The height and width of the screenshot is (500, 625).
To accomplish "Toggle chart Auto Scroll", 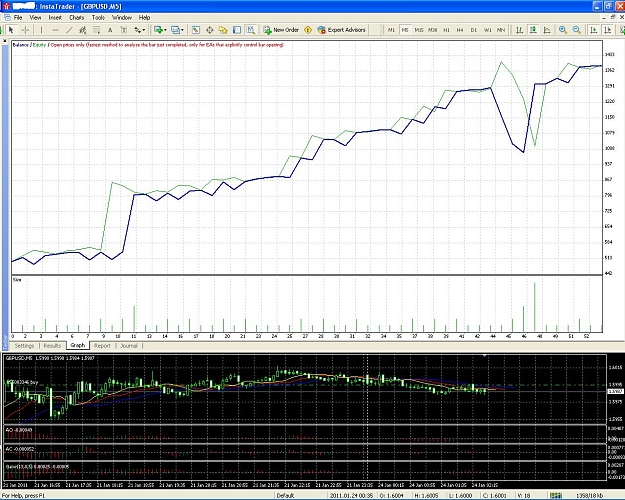I will (x=594, y=30).
